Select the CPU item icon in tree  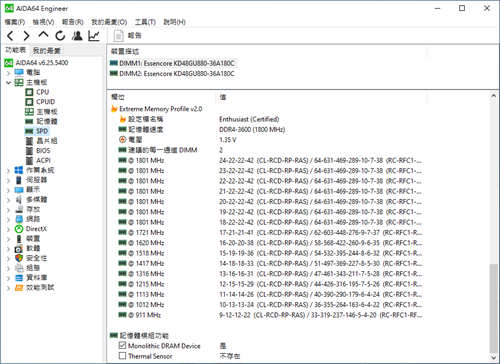29,92
